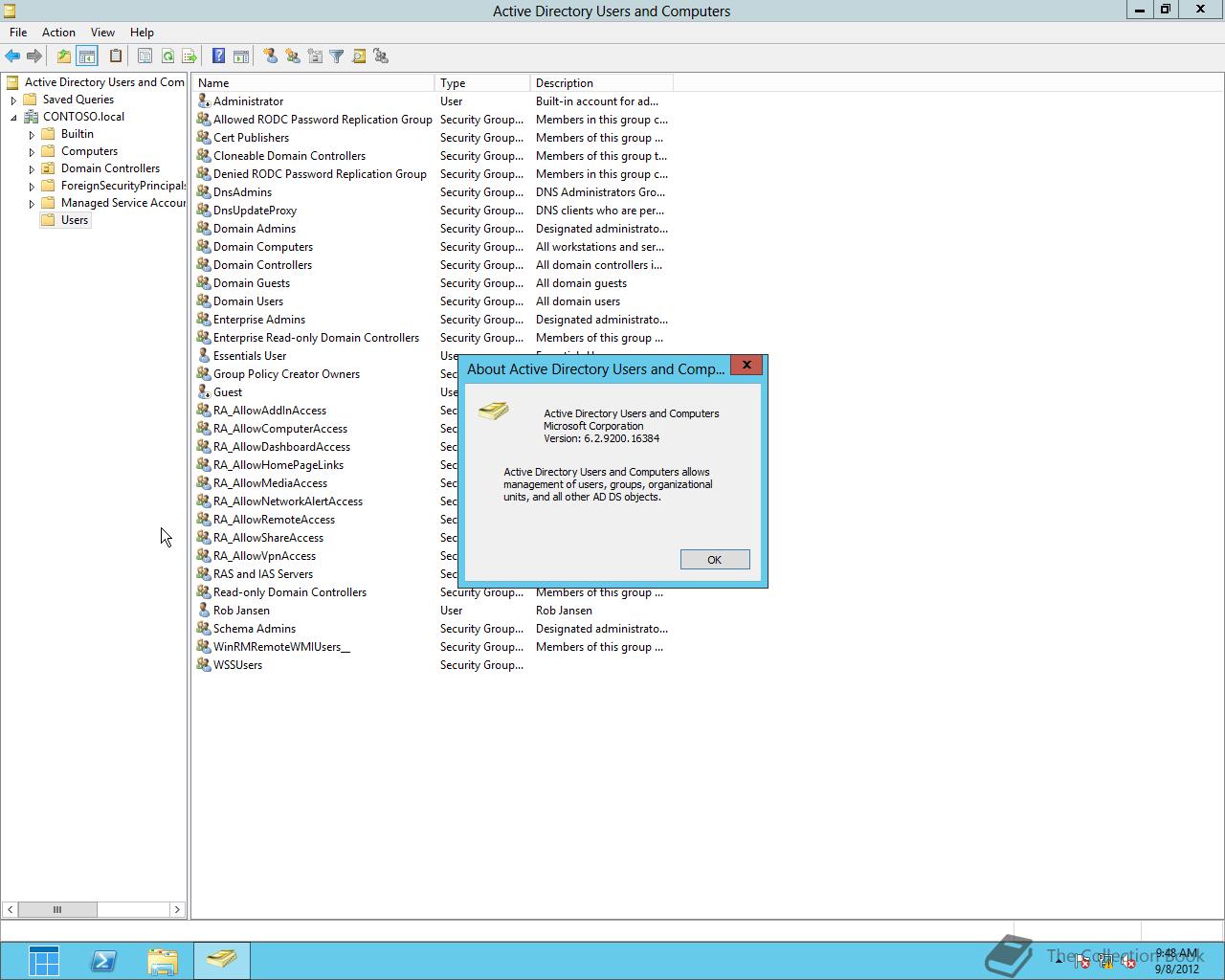The width and height of the screenshot is (1225, 980).
Task: Expand the Saved Queries node
Action: tap(13, 100)
